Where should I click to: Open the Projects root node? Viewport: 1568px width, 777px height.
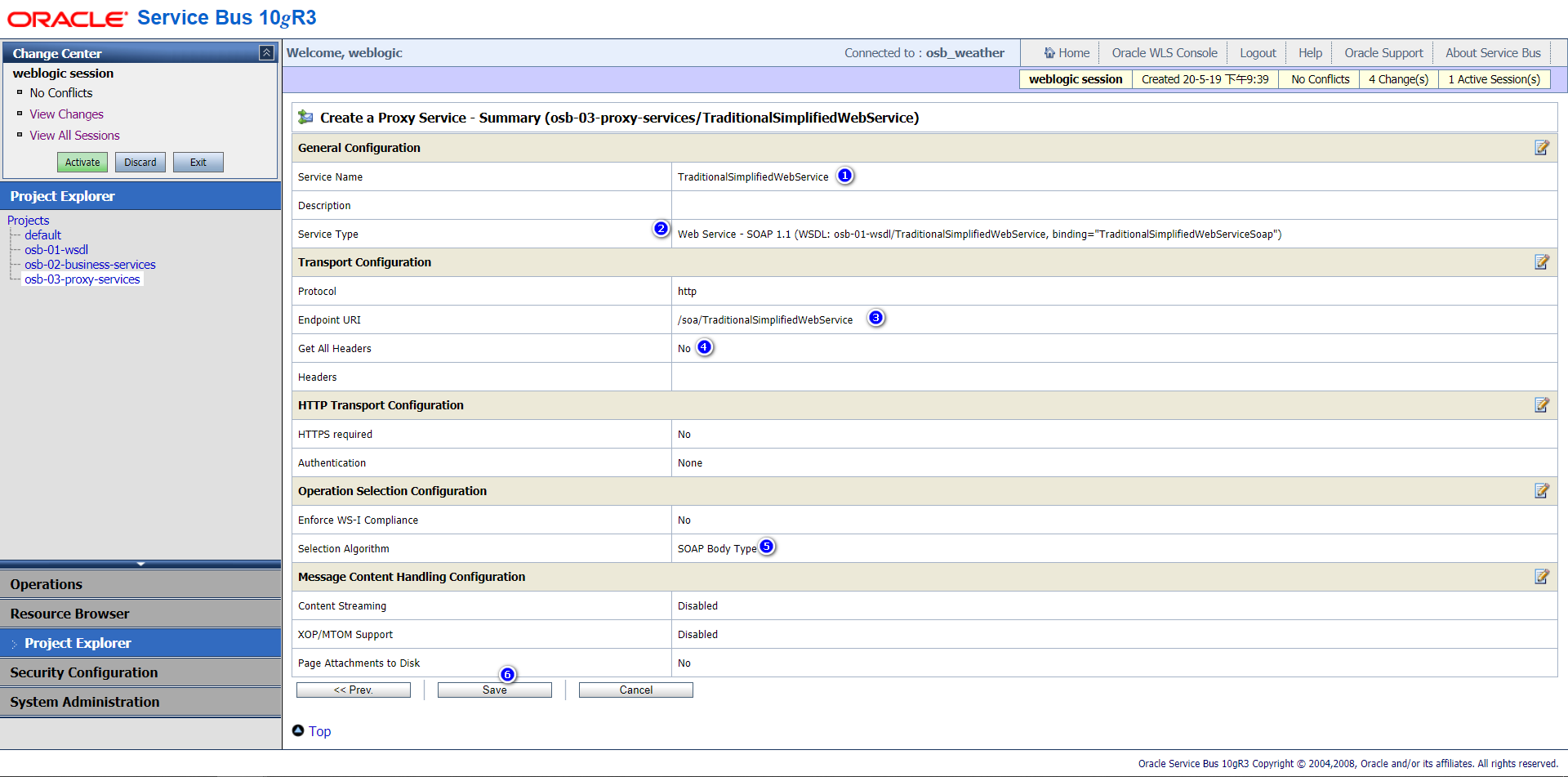pos(29,221)
